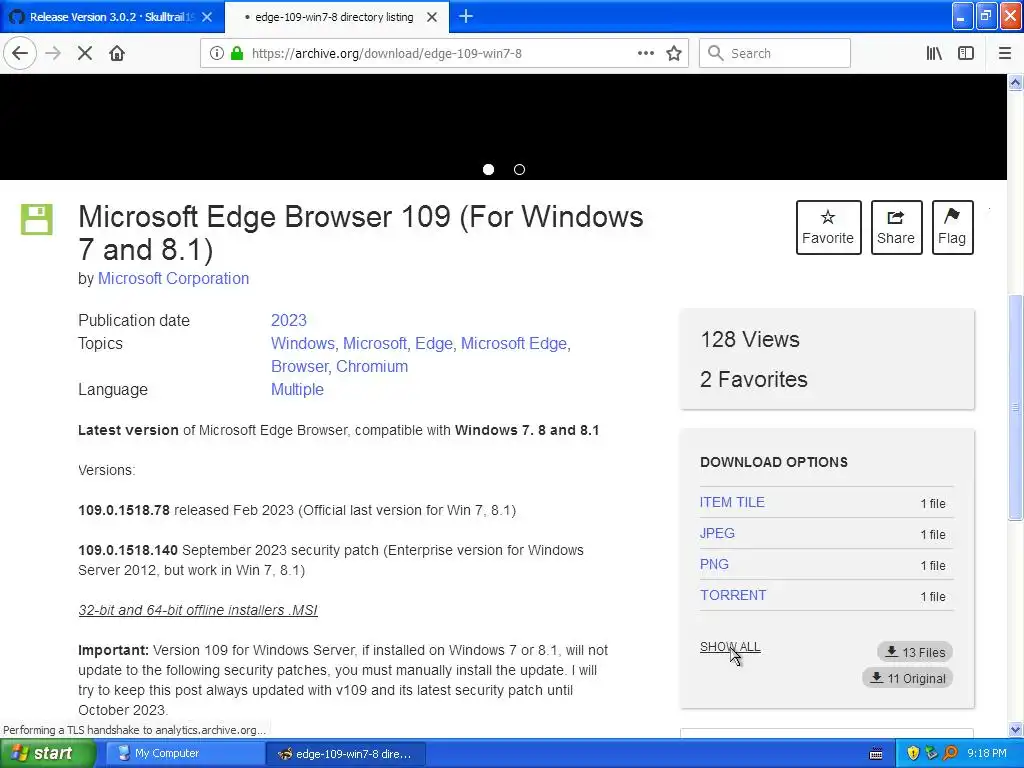Close the Release Version 3.0.2 tab
Image resolution: width=1024 pixels, height=768 pixels.
(207, 17)
